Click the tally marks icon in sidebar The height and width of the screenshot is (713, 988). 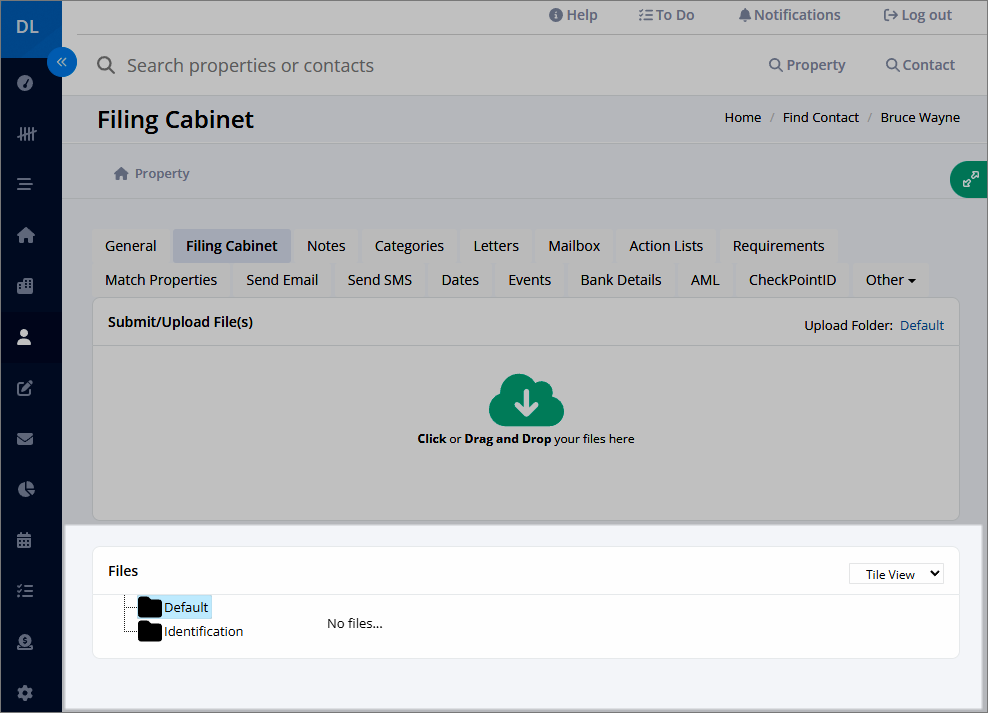[26, 134]
